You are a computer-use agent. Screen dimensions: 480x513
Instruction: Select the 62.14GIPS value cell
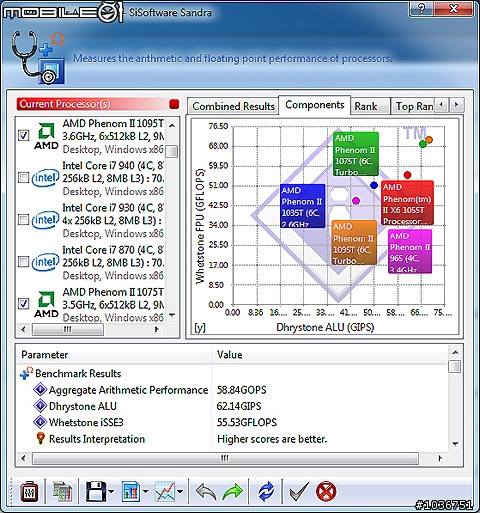pyautogui.click(x=239, y=406)
